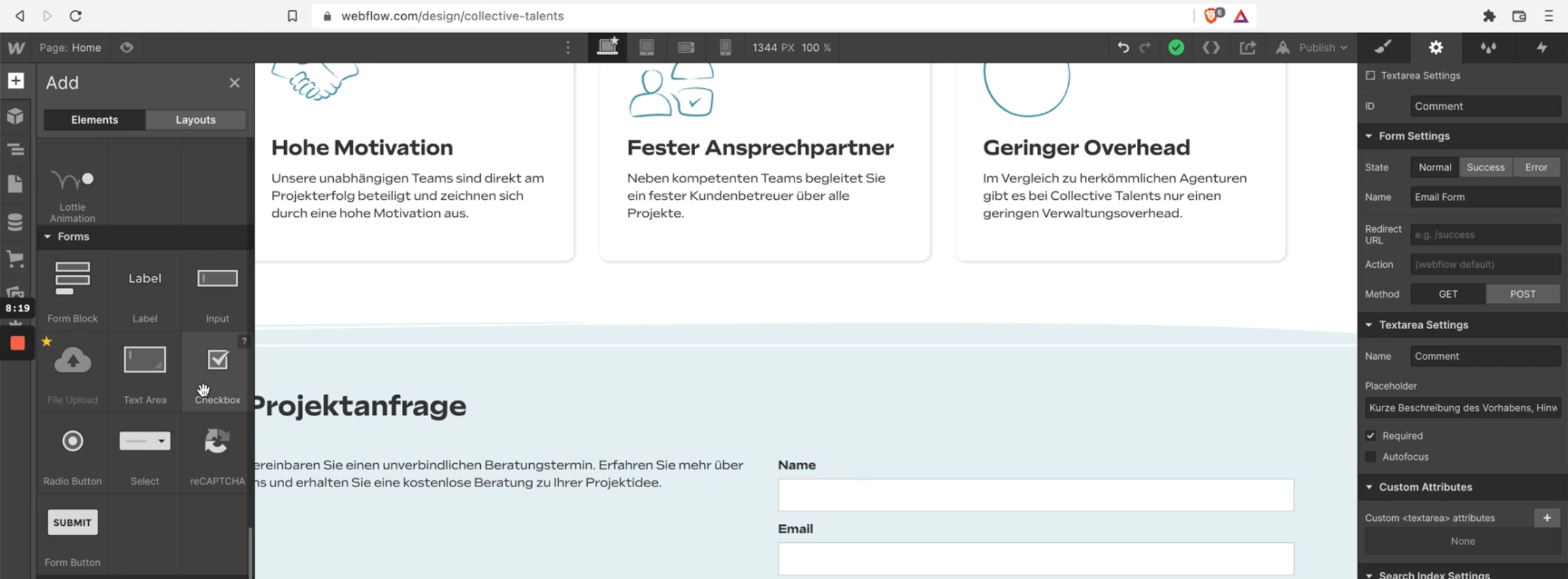1568x579 pixels.
Task: Click green status checkmark icon
Action: click(1176, 47)
